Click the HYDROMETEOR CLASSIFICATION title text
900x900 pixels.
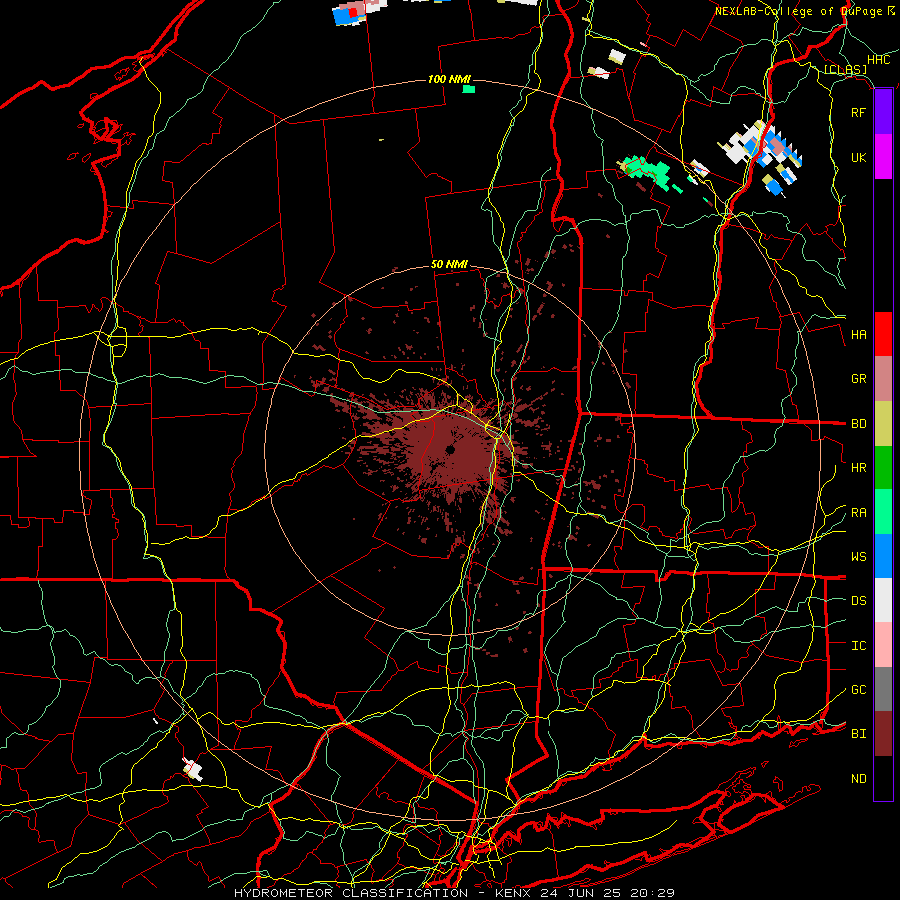[x=351, y=893]
